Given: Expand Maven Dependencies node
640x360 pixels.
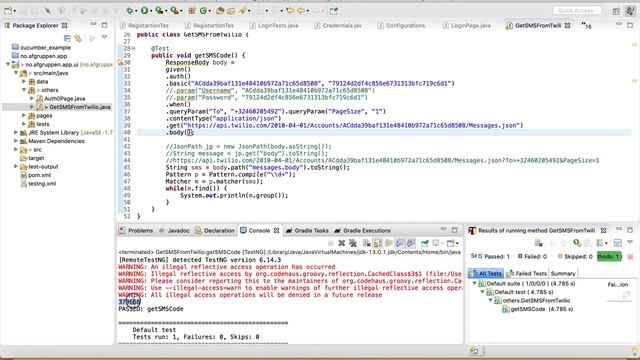Looking at the screenshot, I should pyautogui.click(x=16, y=141).
